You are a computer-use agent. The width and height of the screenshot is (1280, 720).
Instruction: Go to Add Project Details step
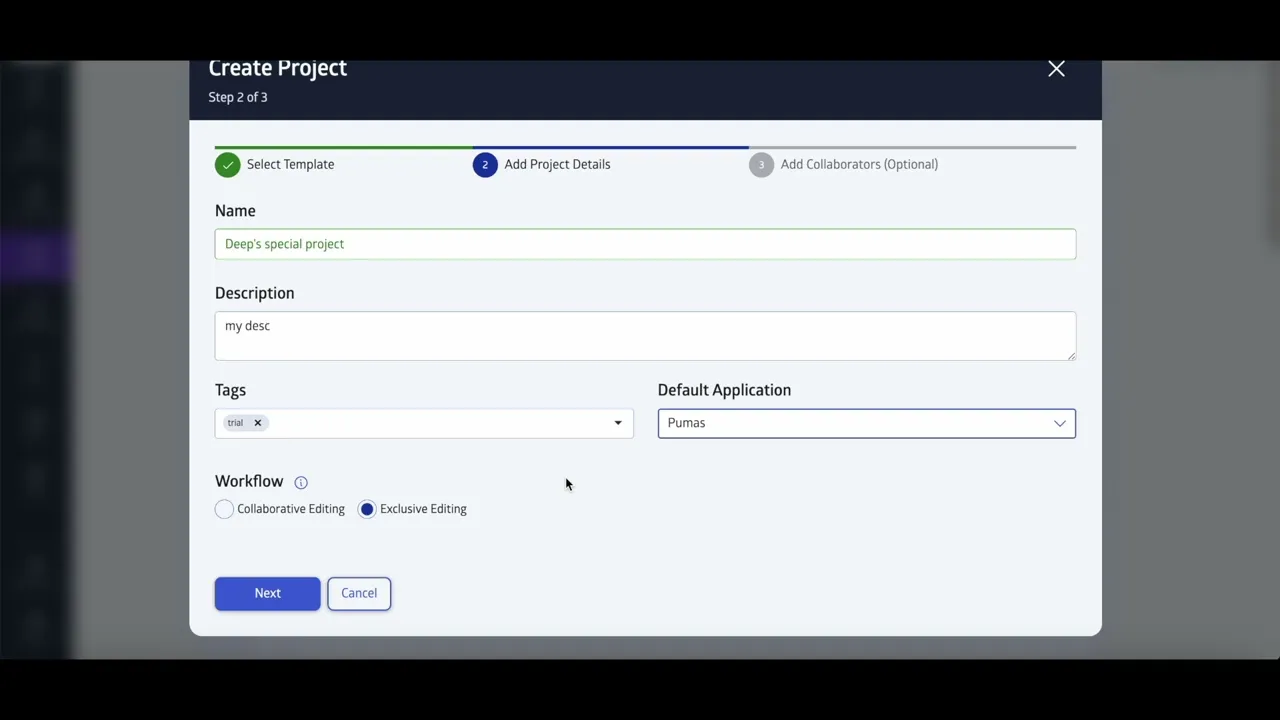[x=557, y=165]
